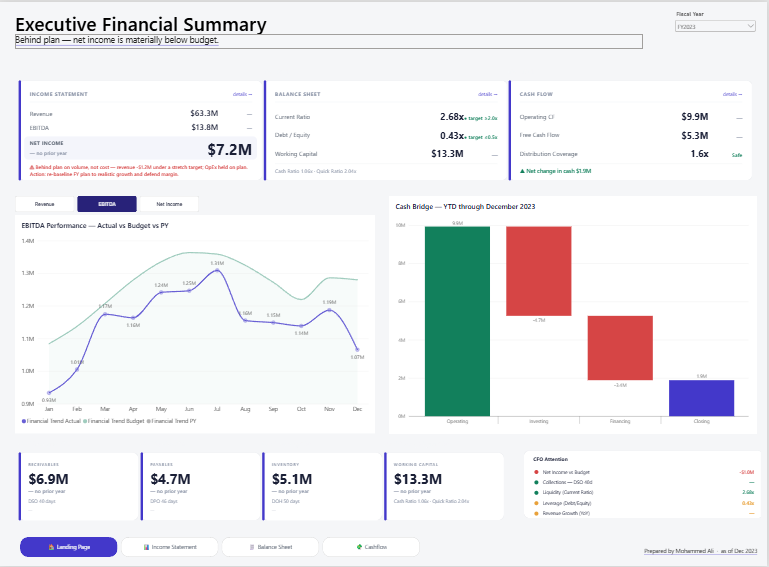
Task: Open Income Statement card details link
Action: [x=242, y=94]
